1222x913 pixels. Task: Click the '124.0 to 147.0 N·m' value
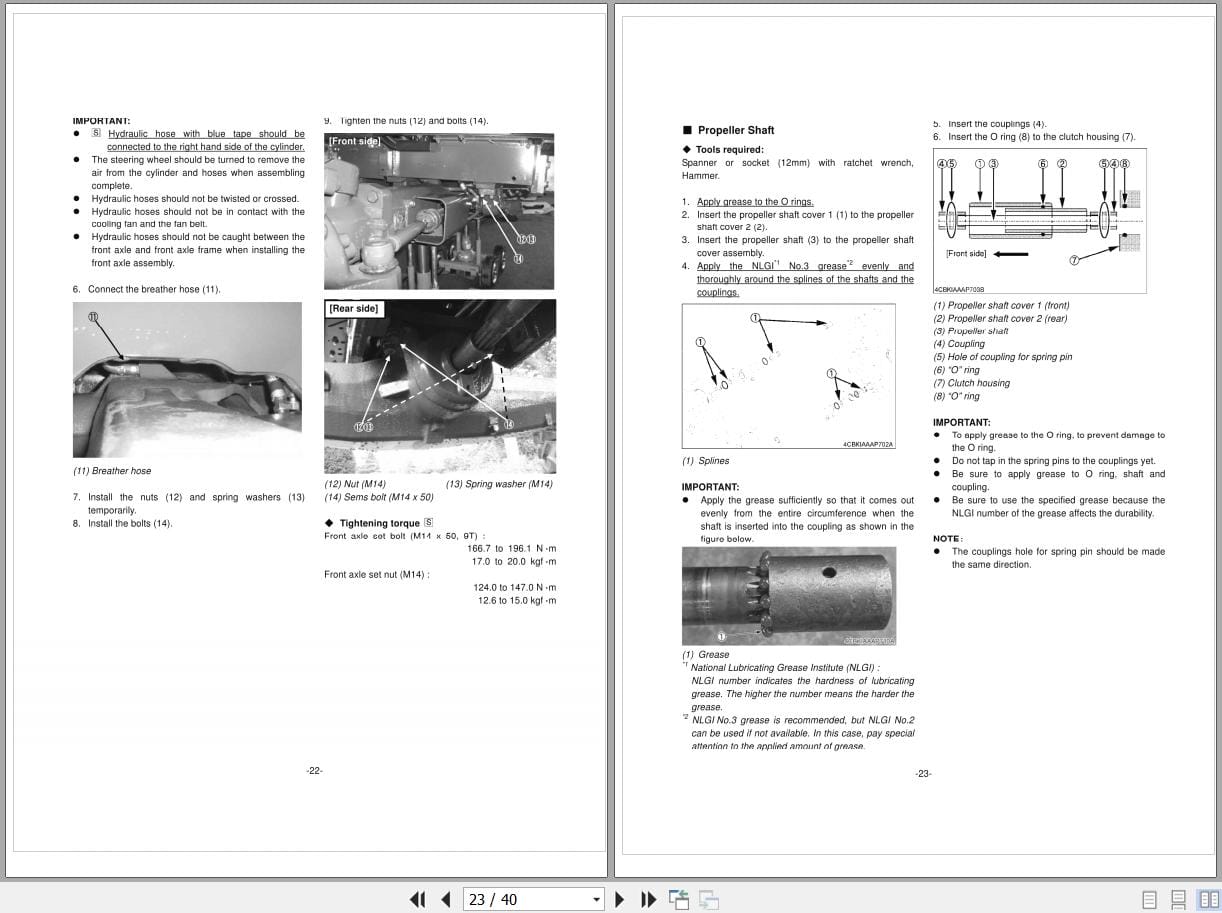tap(515, 587)
